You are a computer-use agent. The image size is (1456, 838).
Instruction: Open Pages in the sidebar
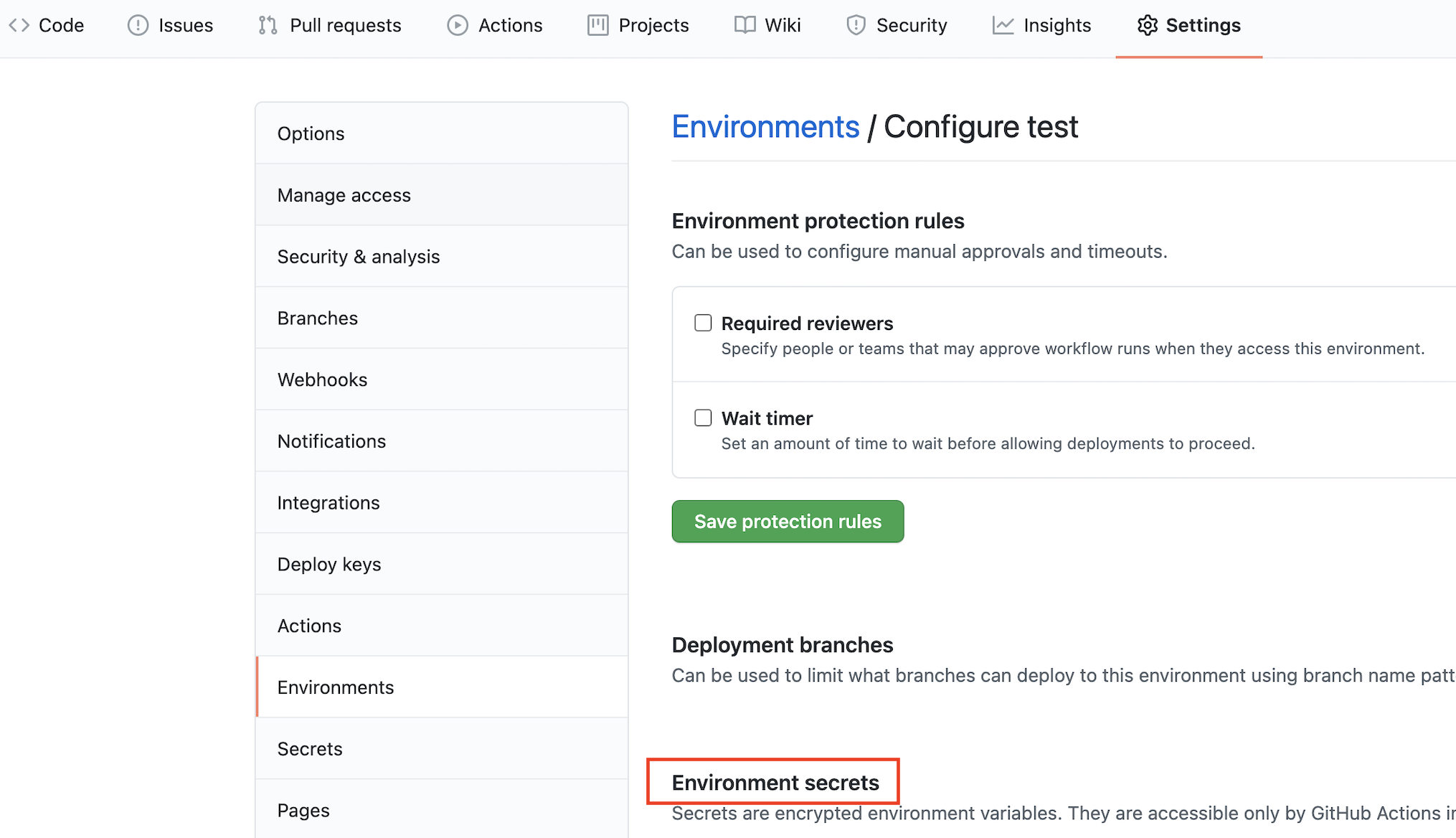pos(442,811)
